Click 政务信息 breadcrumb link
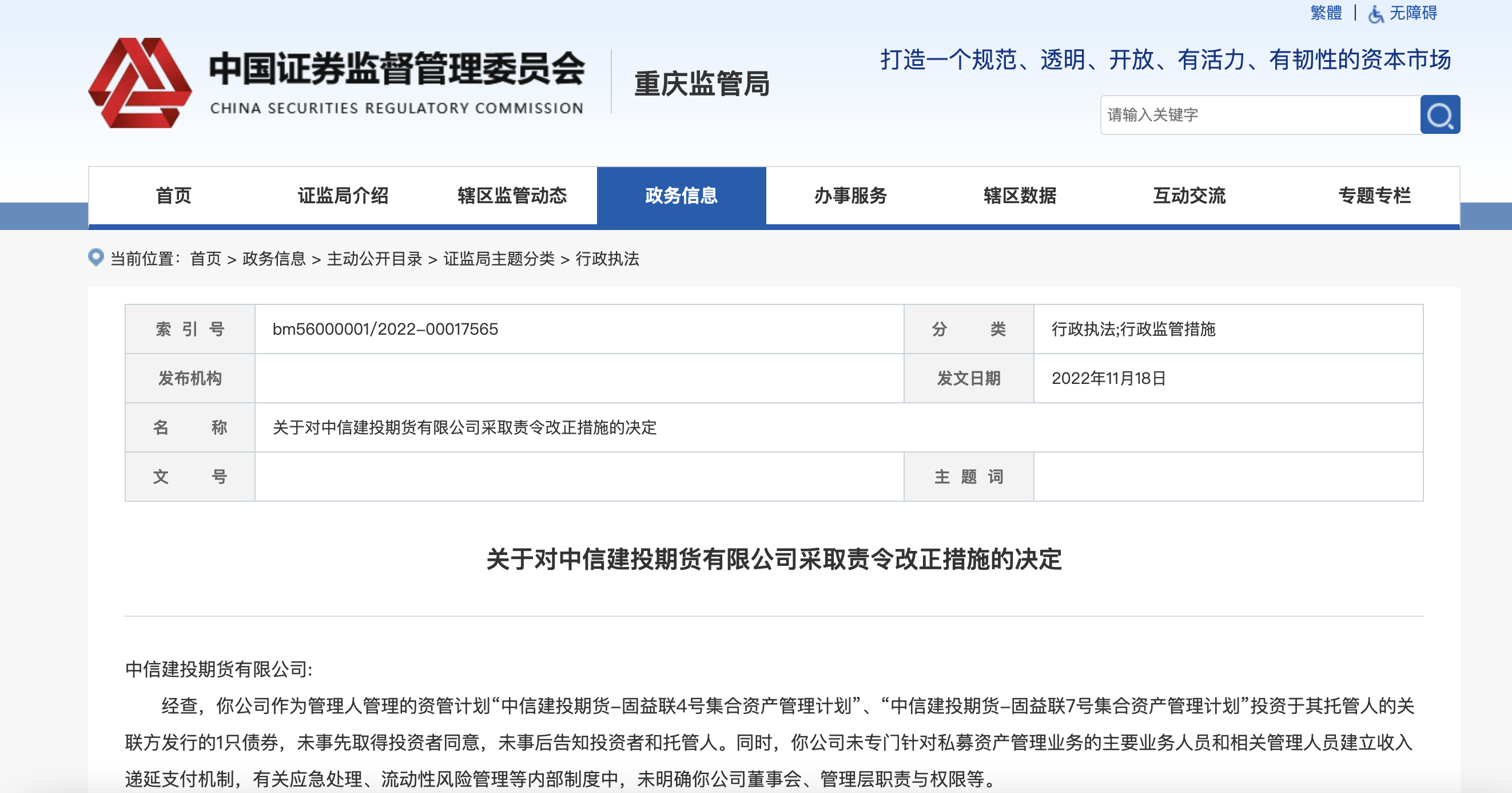The image size is (1512, 793). click(273, 259)
